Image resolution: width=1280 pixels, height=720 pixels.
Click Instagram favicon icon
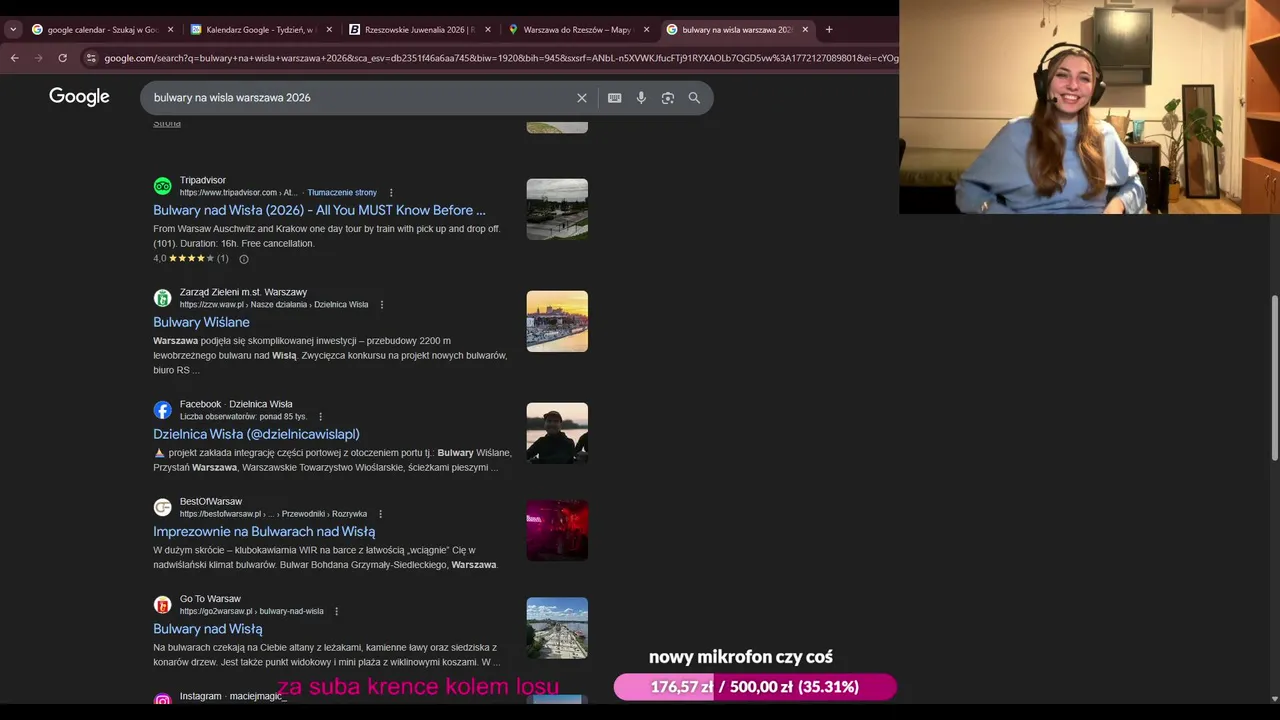pyautogui.click(x=162, y=699)
